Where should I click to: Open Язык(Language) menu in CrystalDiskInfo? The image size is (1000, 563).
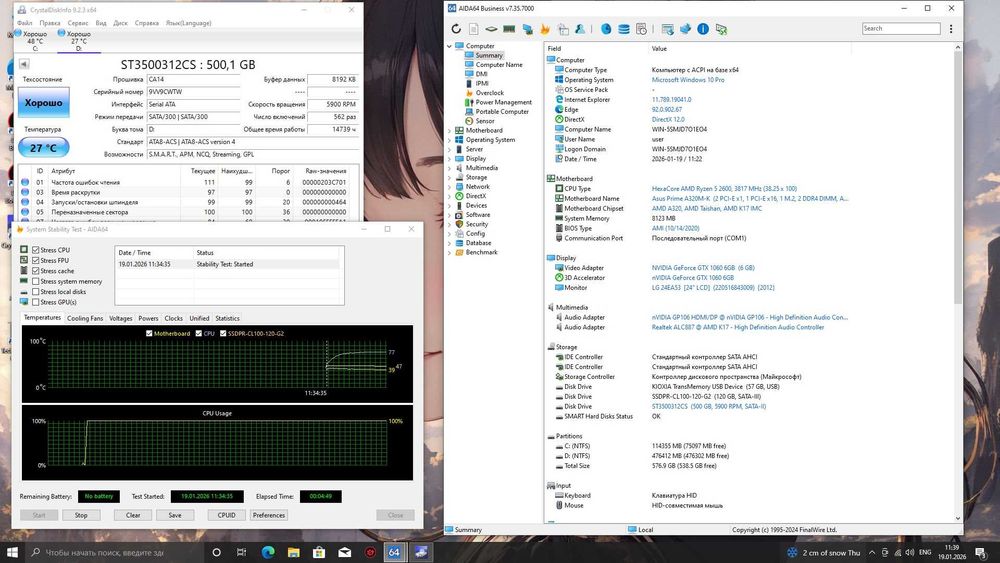point(188,23)
